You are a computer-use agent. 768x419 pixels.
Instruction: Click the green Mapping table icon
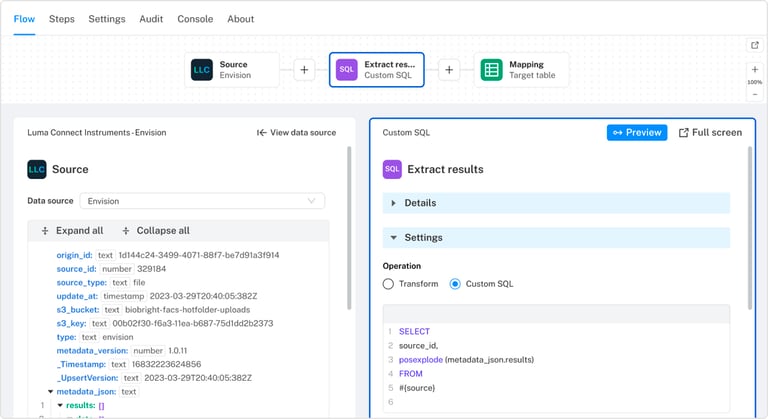tap(491, 70)
